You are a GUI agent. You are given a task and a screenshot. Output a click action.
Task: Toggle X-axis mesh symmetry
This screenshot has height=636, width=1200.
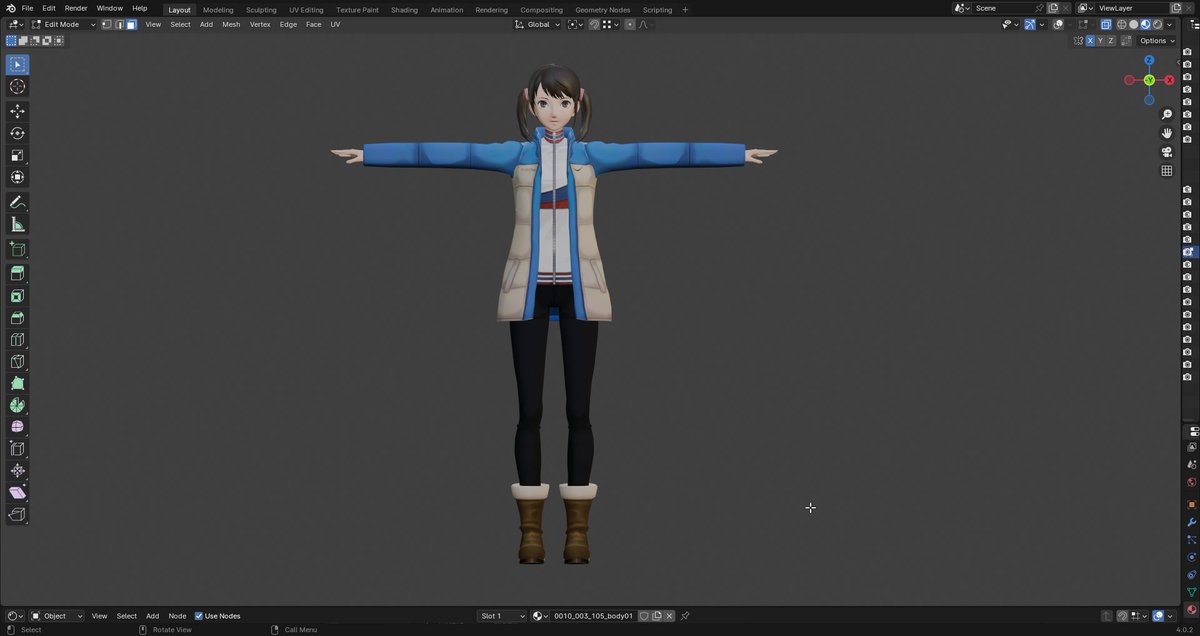(1090, 41)
